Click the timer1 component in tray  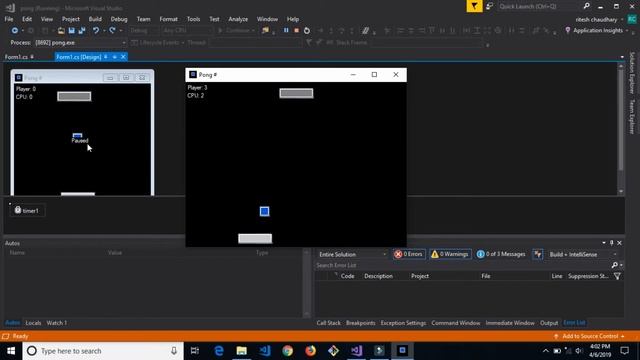[27, 211]
